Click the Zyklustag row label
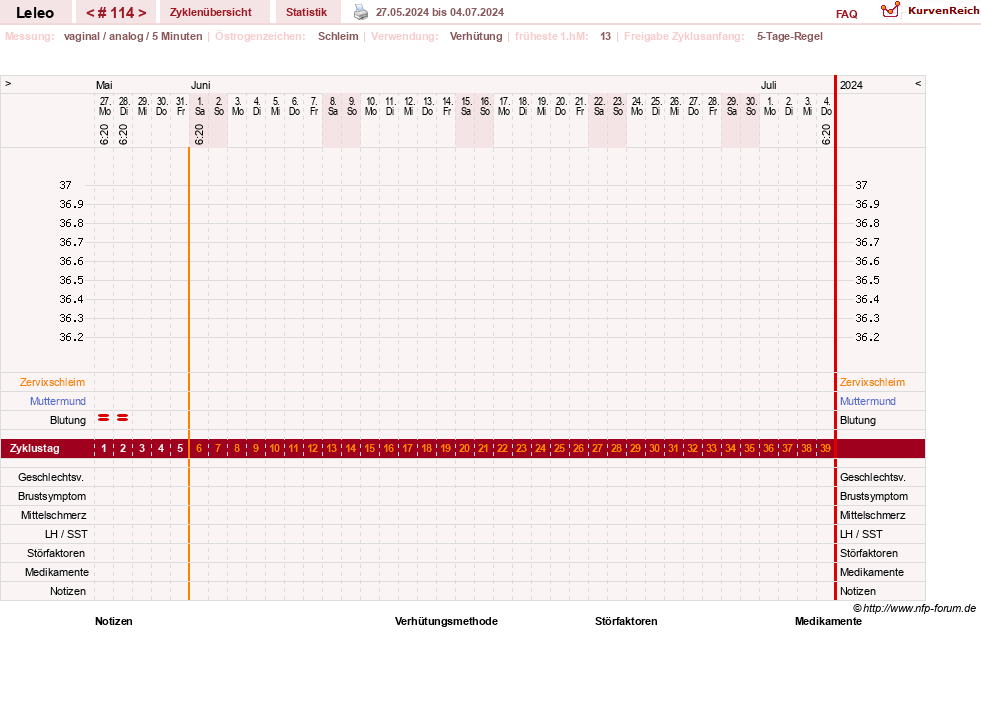Image resolution: width=981 pixels, height=720 pixels. [34, 449]
